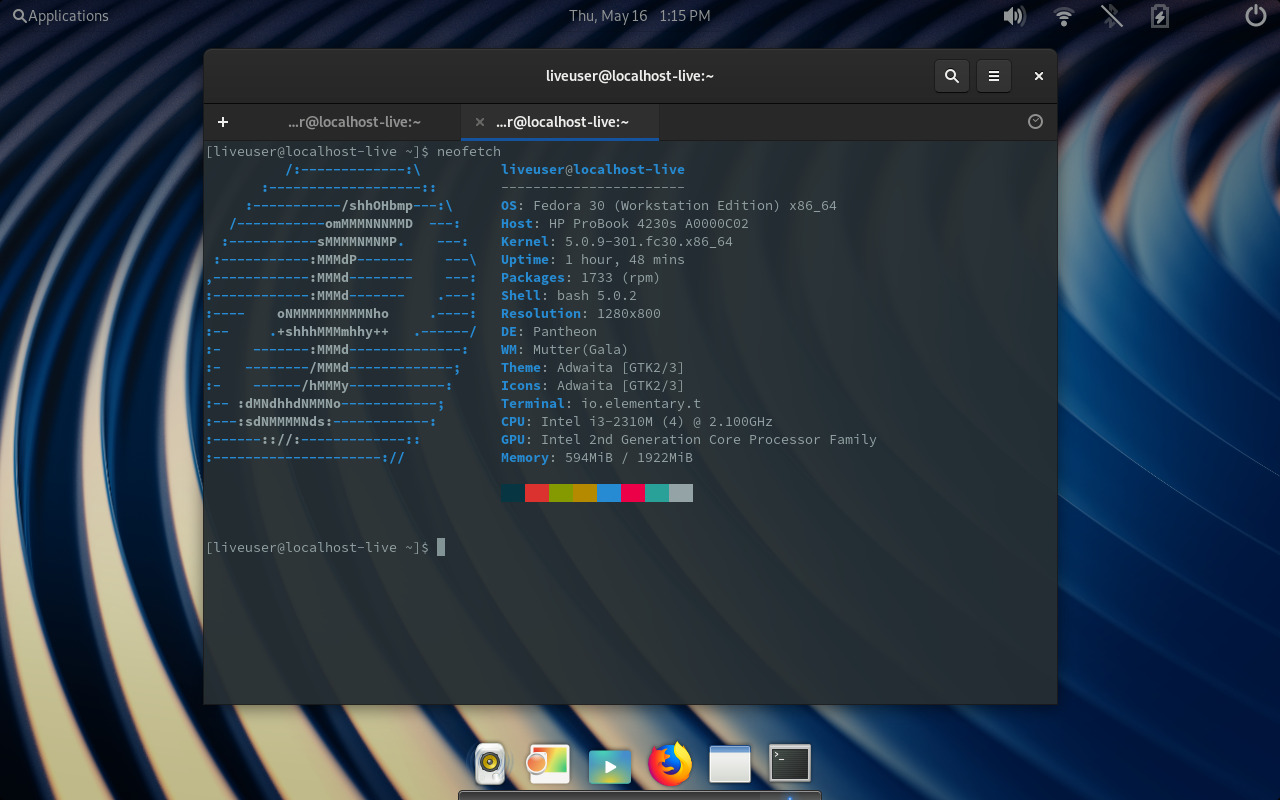
Task: Open the Applications menu
Action: [60, 15]
